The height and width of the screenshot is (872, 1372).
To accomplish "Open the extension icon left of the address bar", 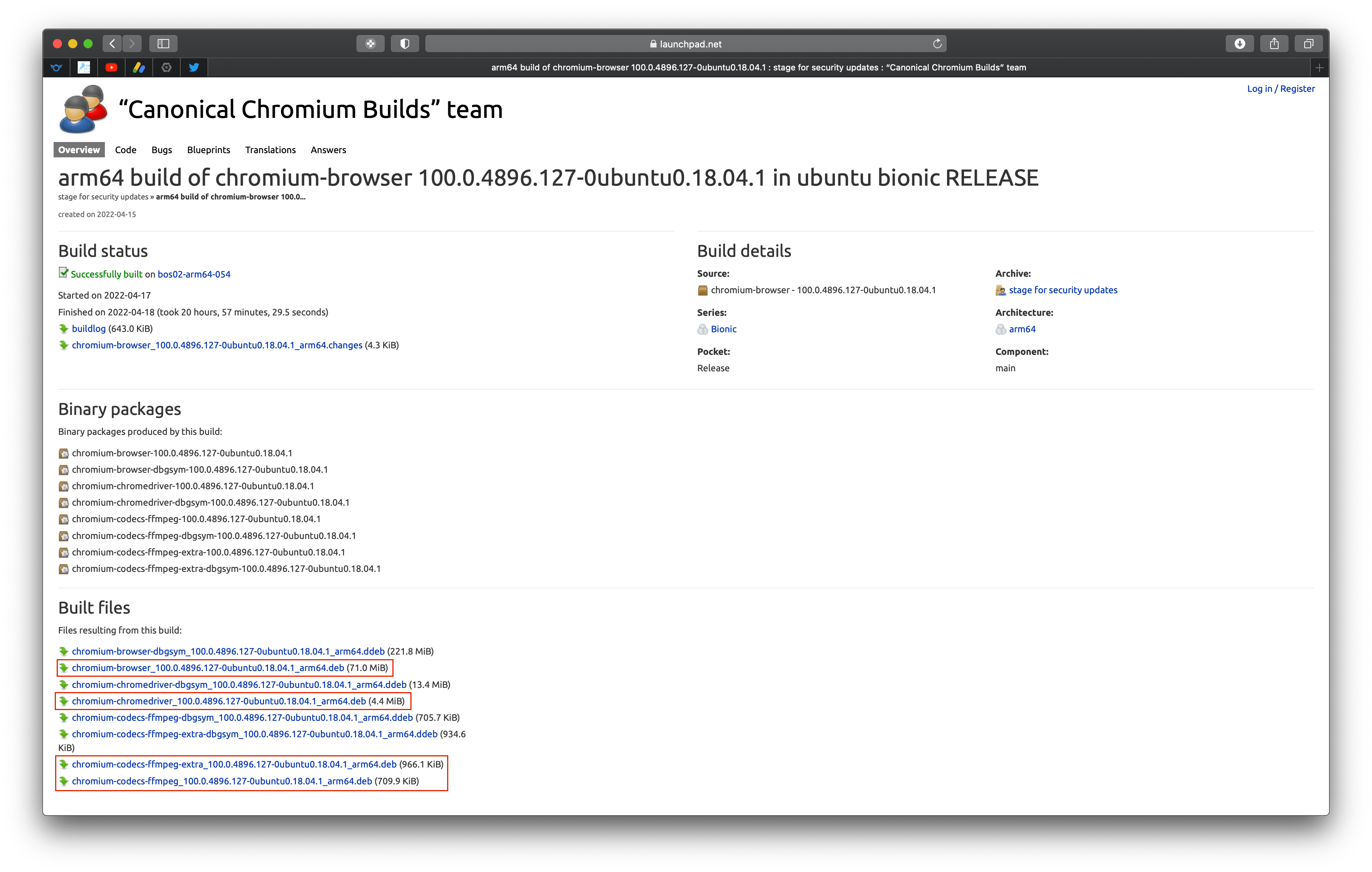I will 370,43.
